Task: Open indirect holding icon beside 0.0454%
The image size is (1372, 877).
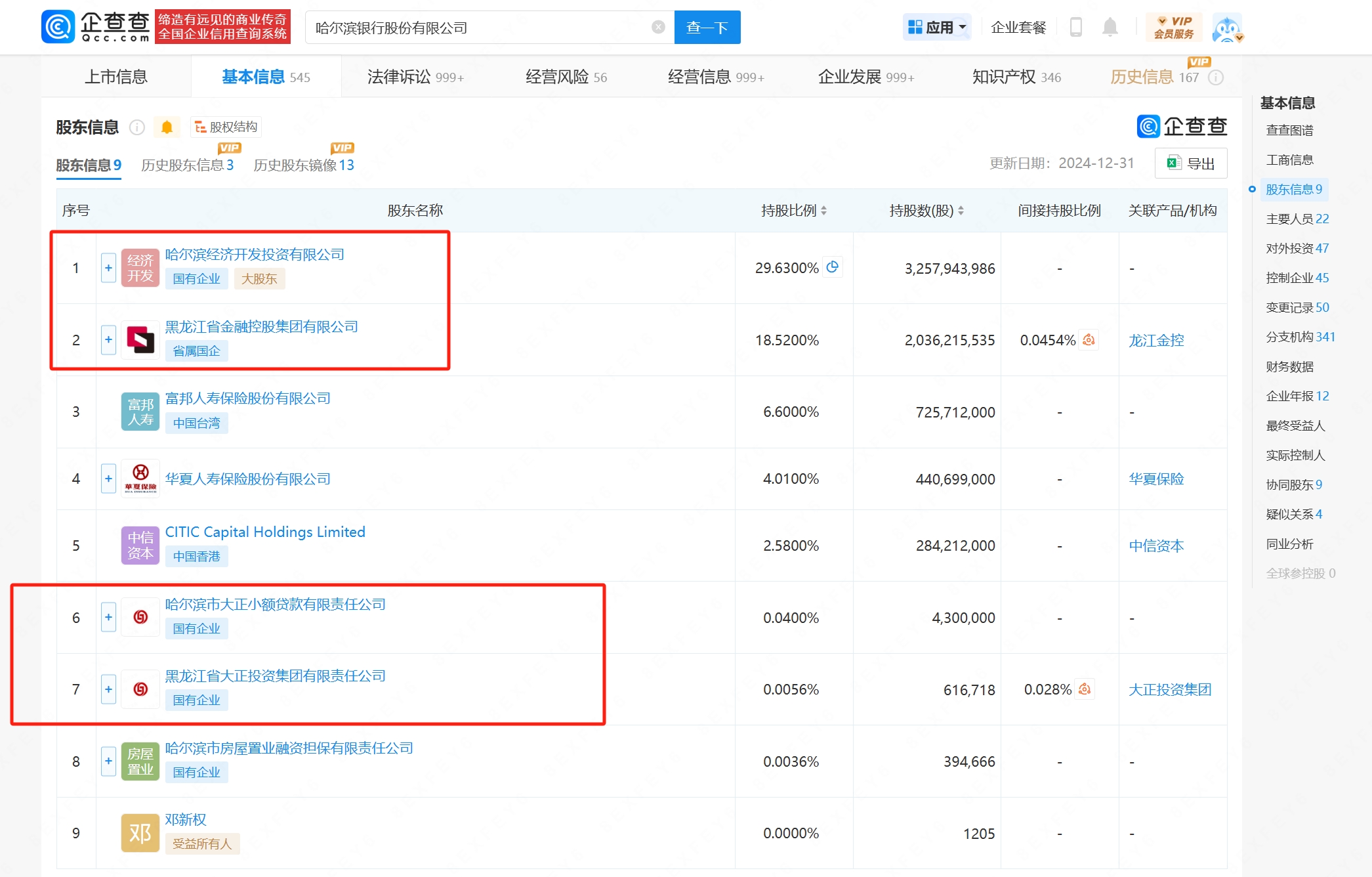Action: pyautogui.click(x=1089, y=339)
